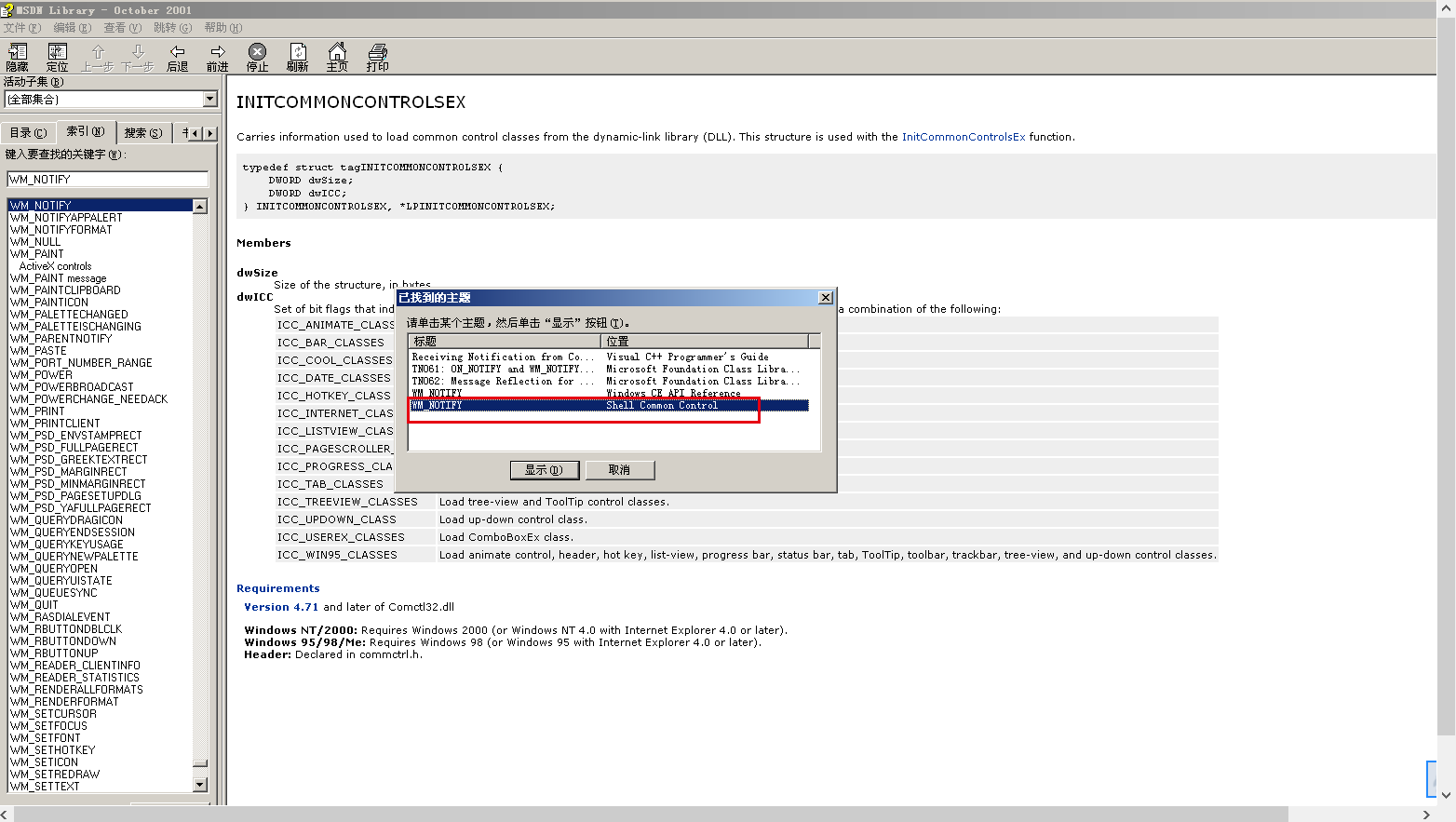Open the InitCommonControlsEx function link

[964, 137]
